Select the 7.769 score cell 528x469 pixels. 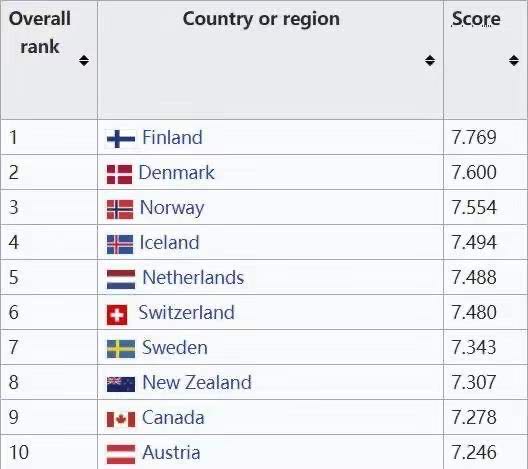485,137
